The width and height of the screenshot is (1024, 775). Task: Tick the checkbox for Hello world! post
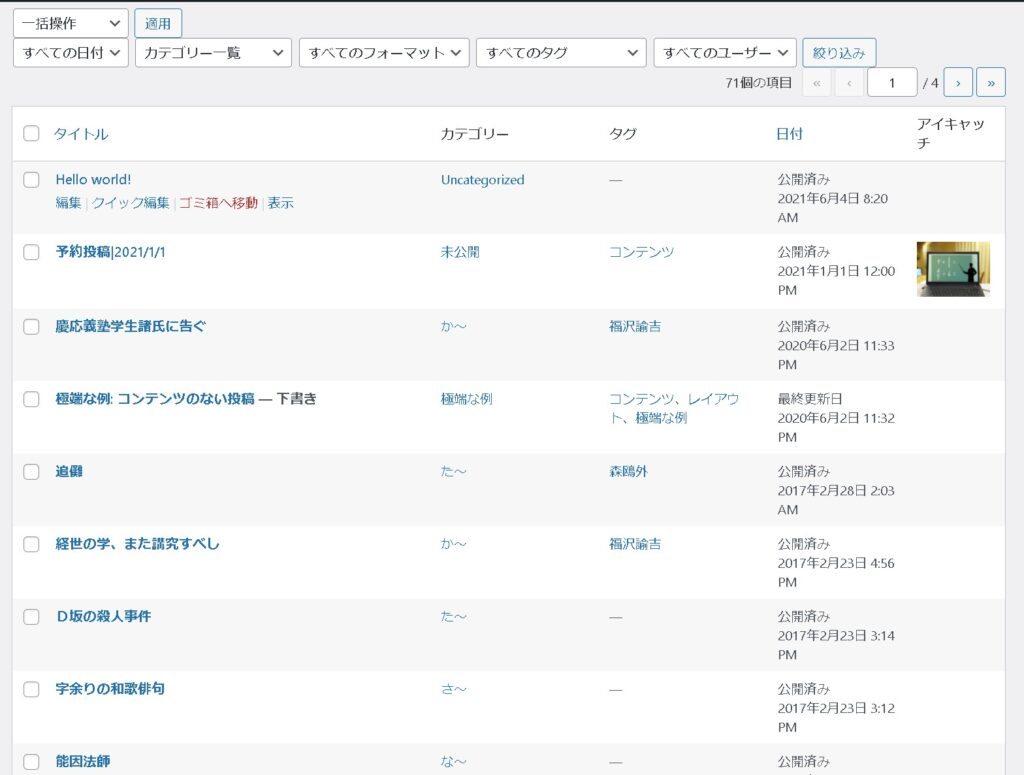32,180
